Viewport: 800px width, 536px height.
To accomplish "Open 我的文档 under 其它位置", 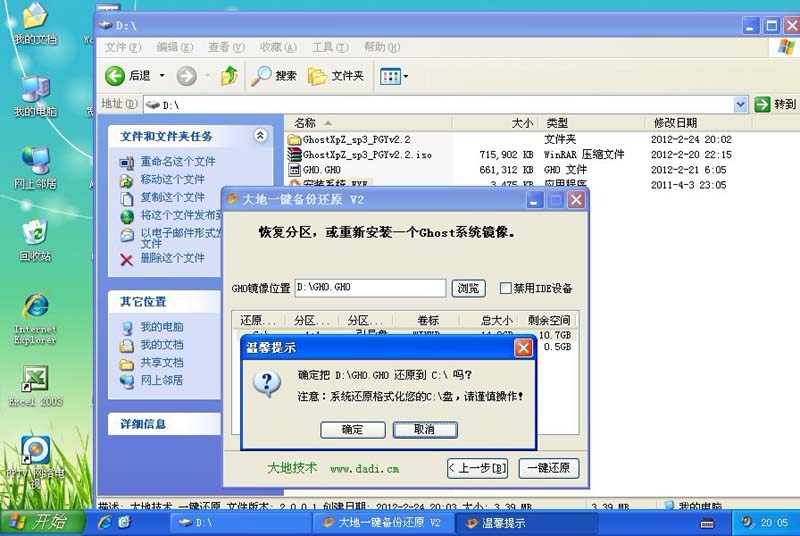I will point(162,344).
